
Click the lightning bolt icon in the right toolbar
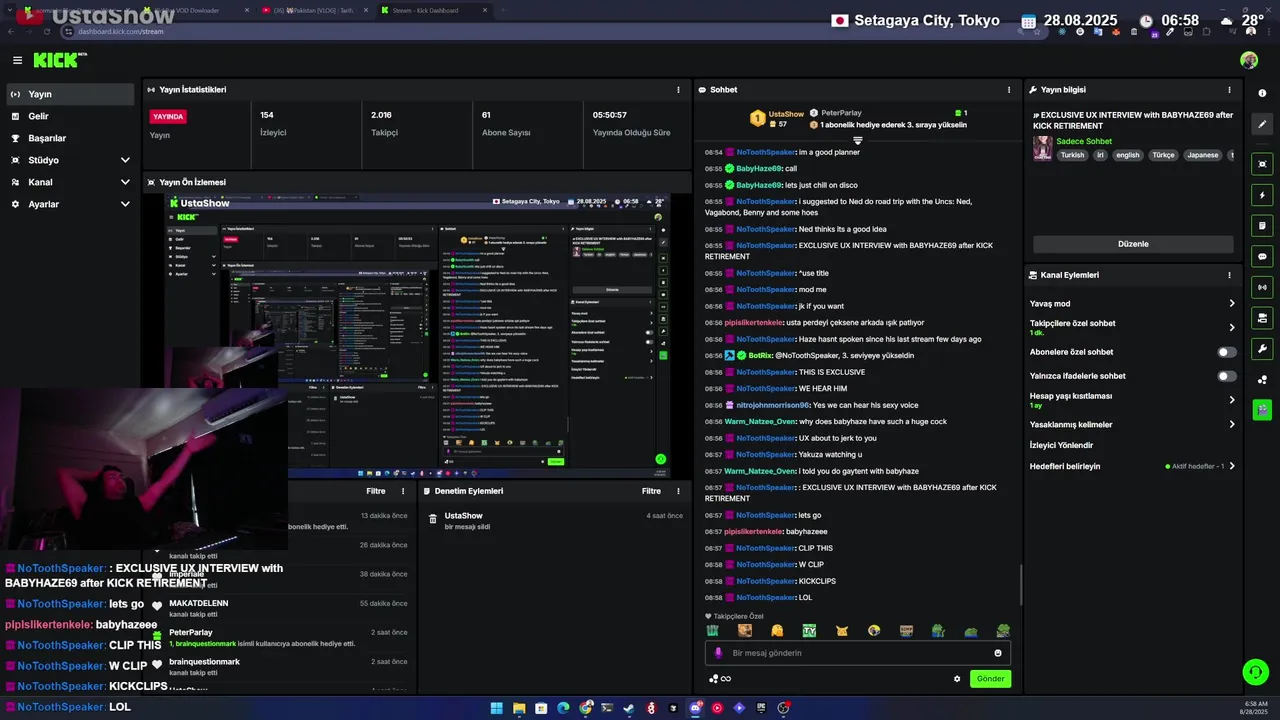(1262, 195)
